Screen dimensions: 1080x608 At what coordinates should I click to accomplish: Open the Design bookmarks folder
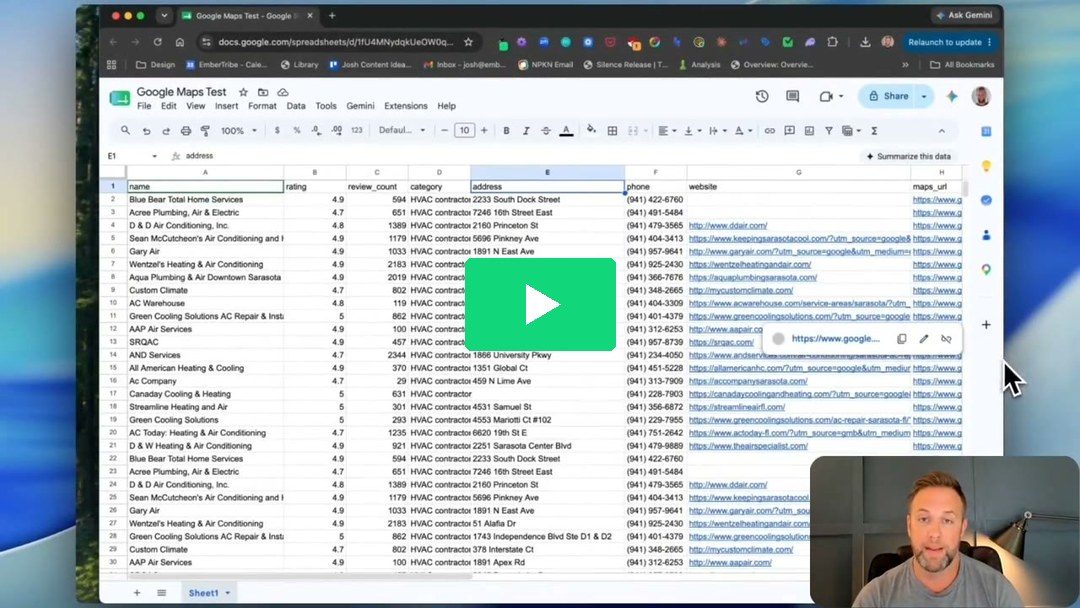click(x=156, y=65)
